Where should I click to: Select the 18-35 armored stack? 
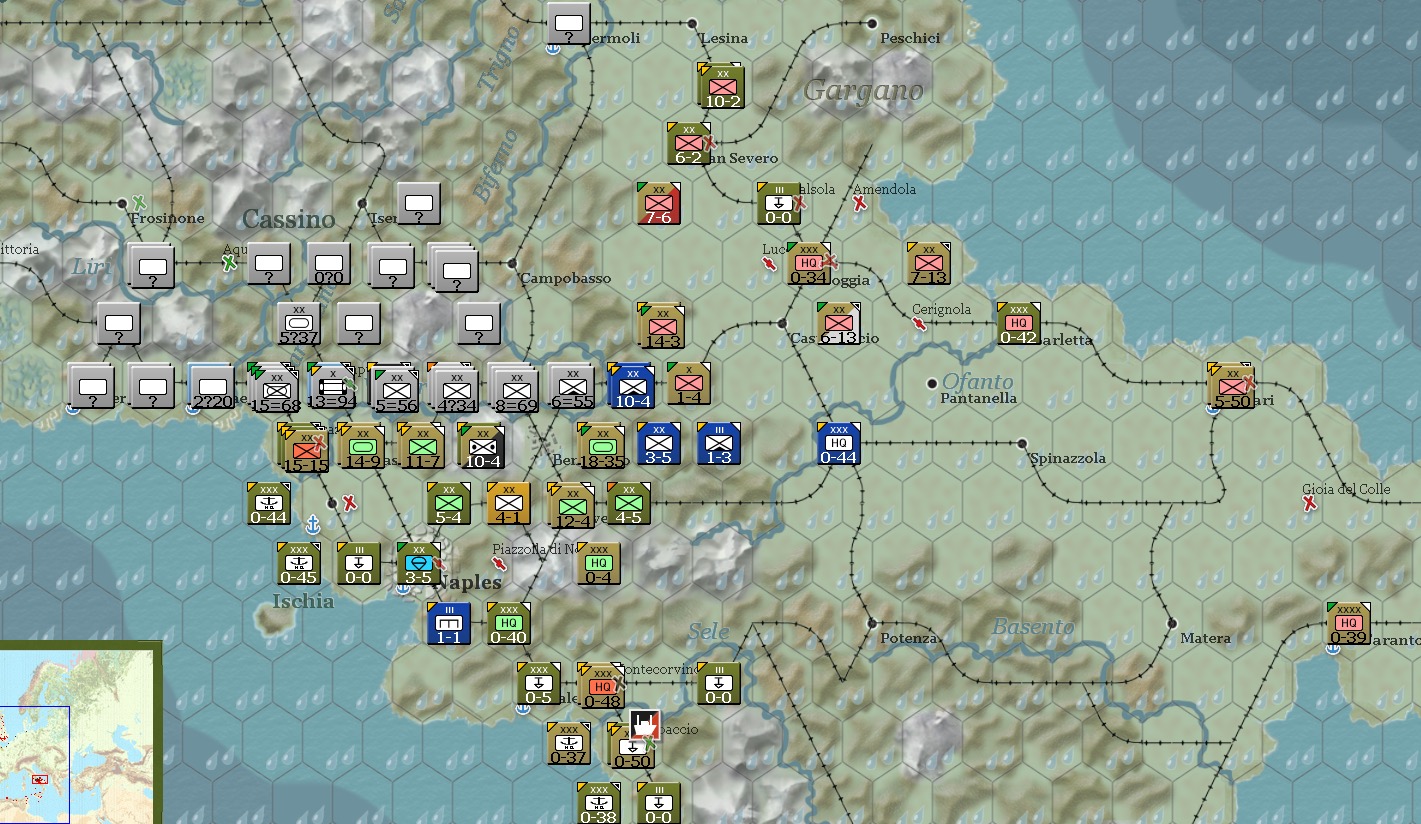(x=601, y=446)
